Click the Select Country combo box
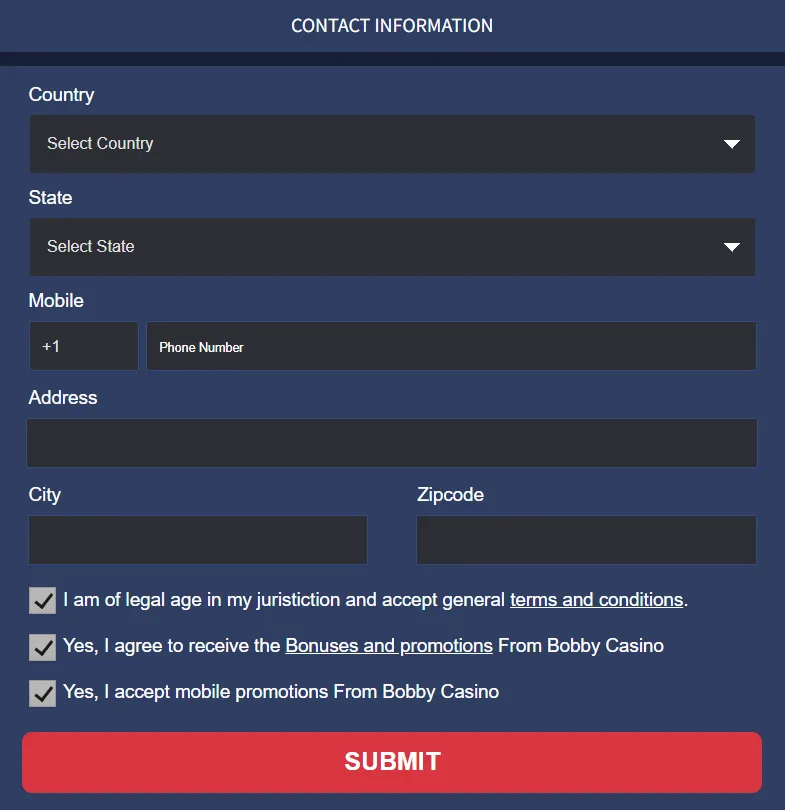This screenshot has width=785, height=810. 392,143
